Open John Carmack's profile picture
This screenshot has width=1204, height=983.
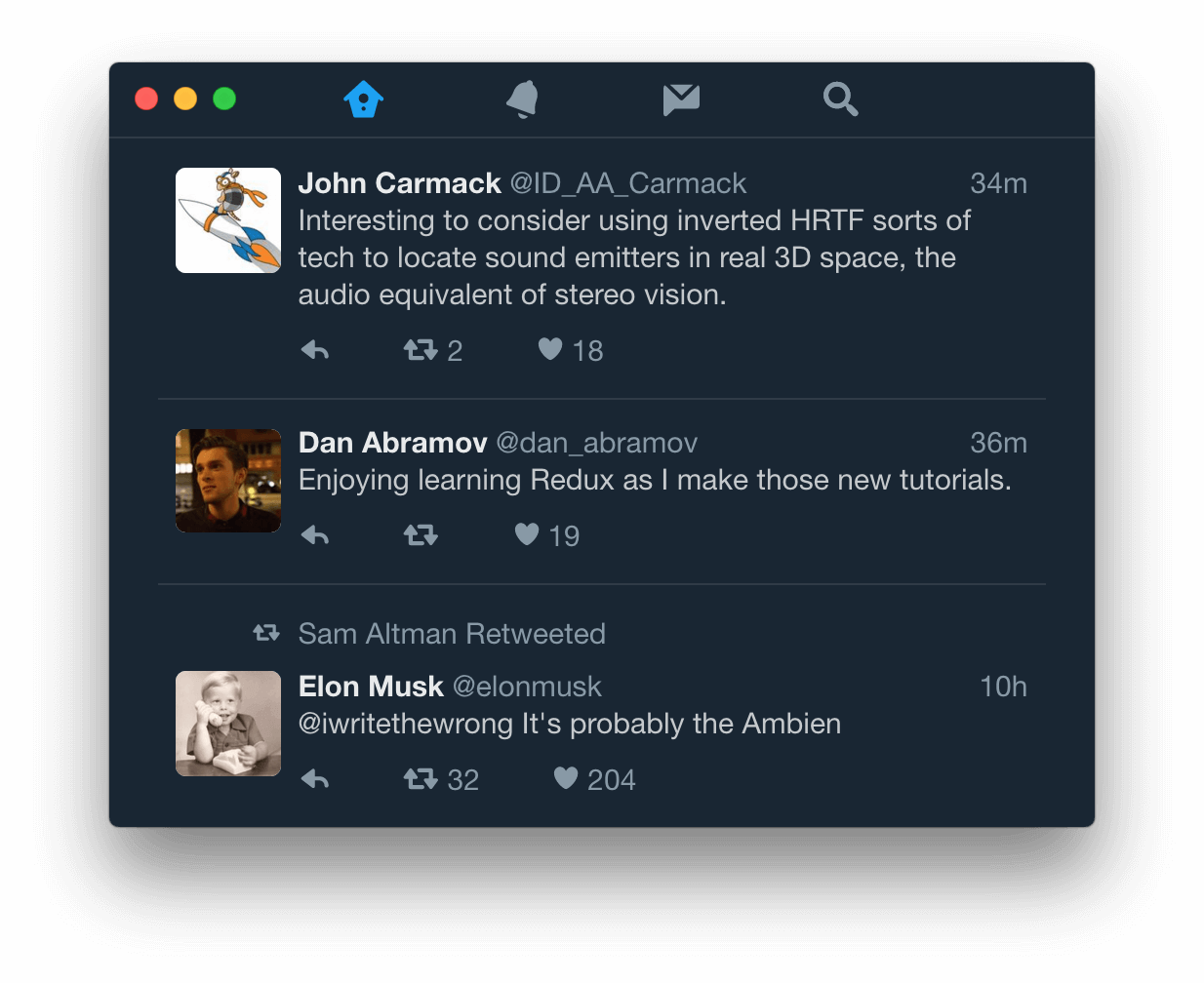[228, 220]
